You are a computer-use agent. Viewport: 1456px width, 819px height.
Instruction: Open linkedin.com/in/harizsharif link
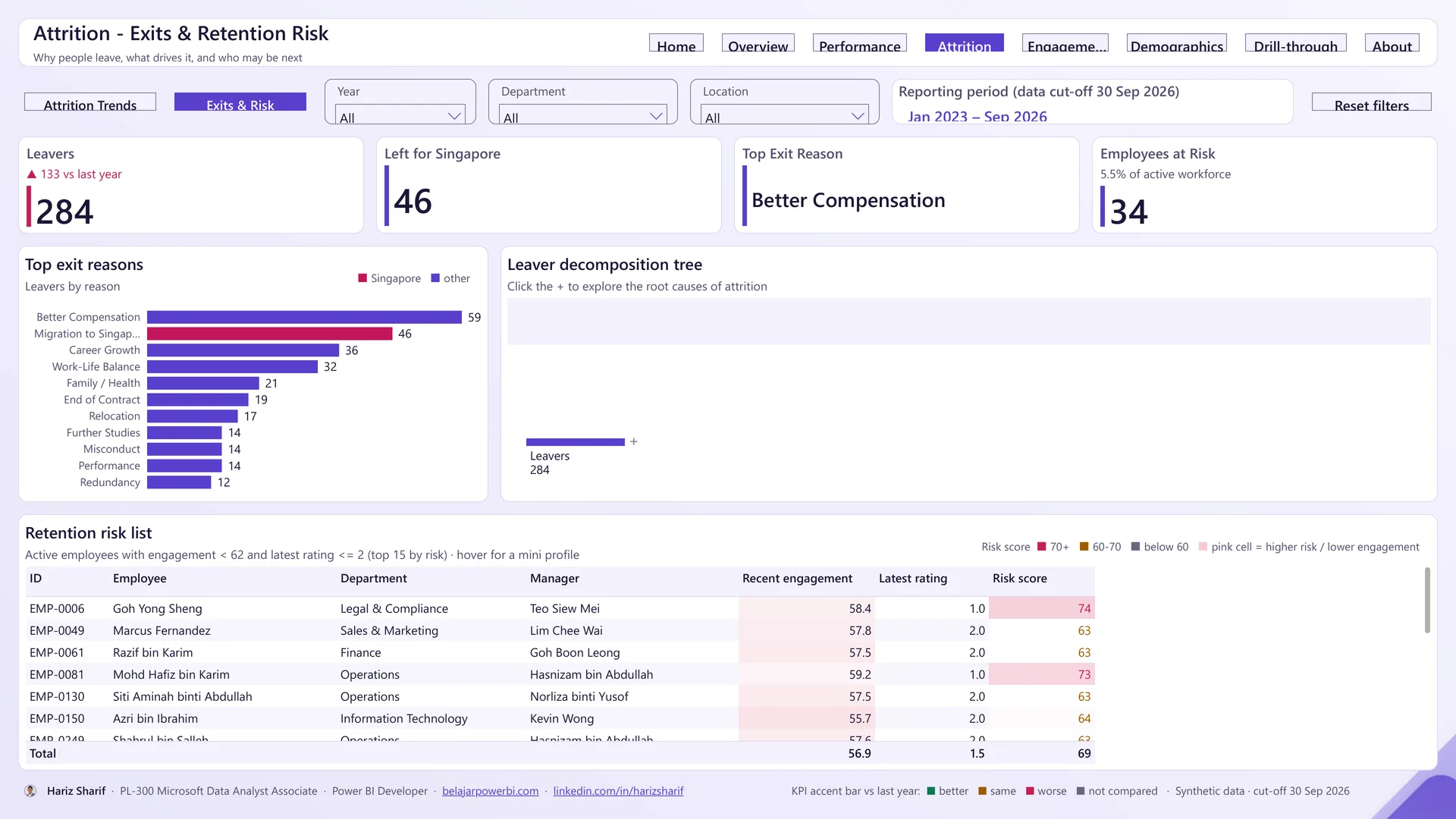click(x=618, y=791)
